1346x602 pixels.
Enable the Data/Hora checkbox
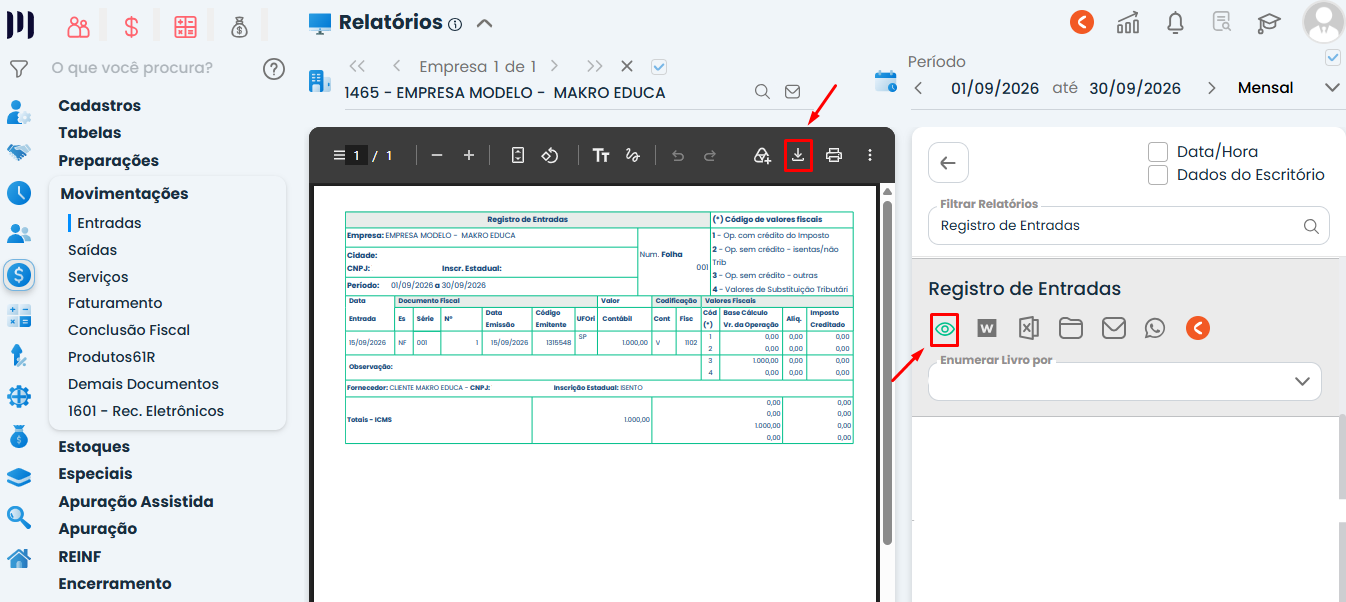(1158, 152)
